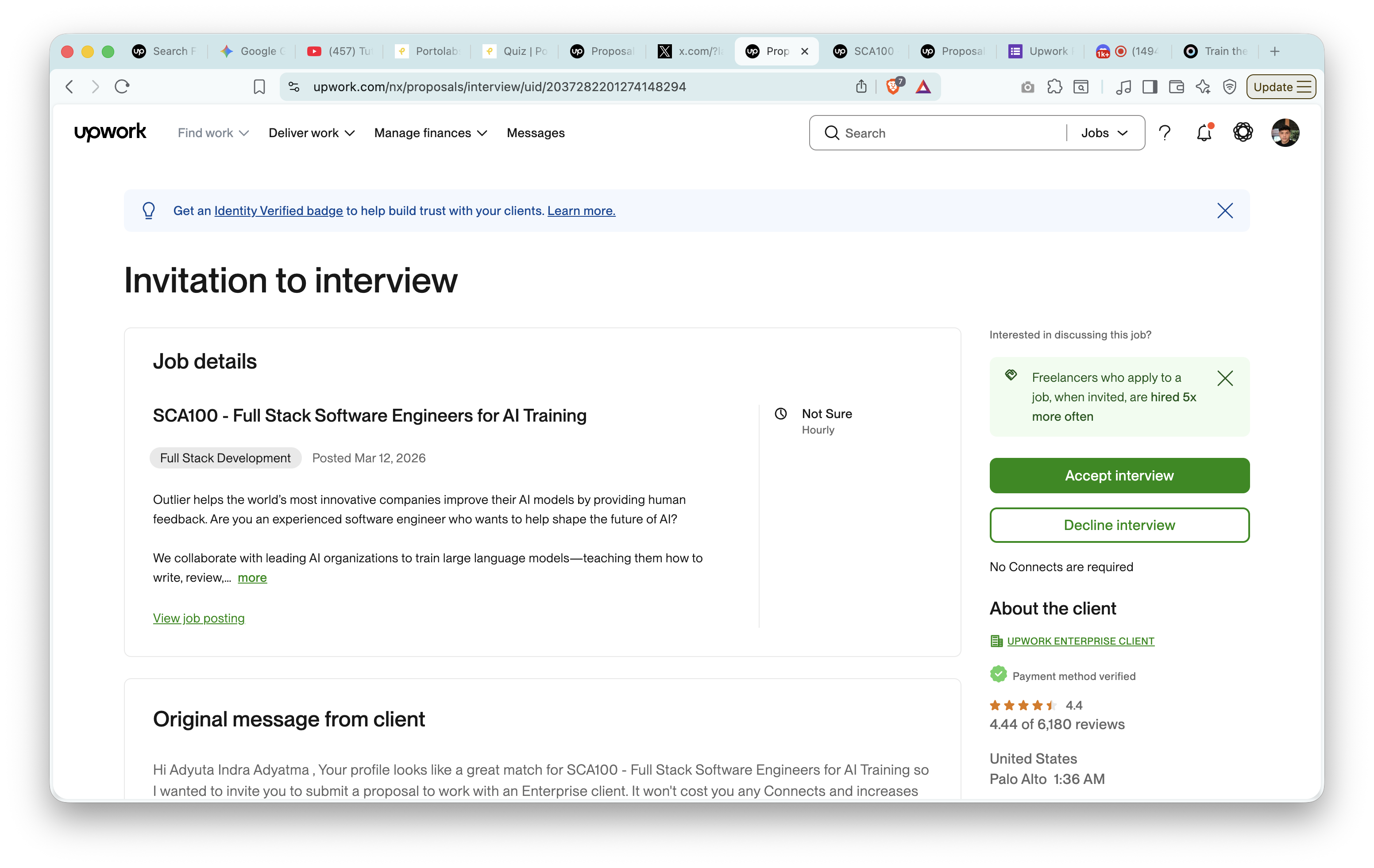Expand the Find work menu
1374x868 pixels.
[x=213, y=133]
